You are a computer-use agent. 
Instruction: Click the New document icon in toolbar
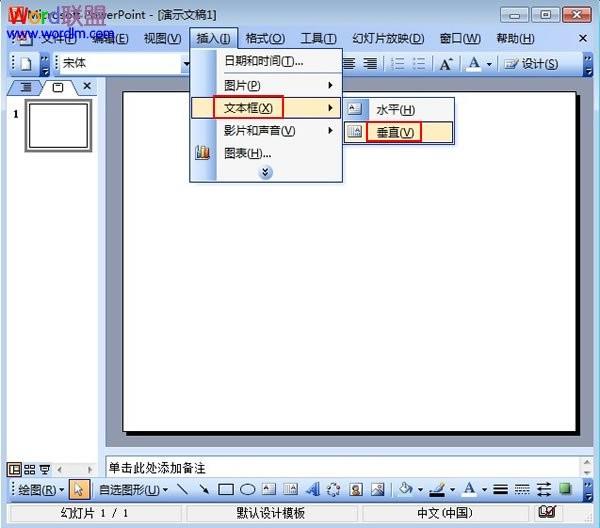[x=25, y=64]
